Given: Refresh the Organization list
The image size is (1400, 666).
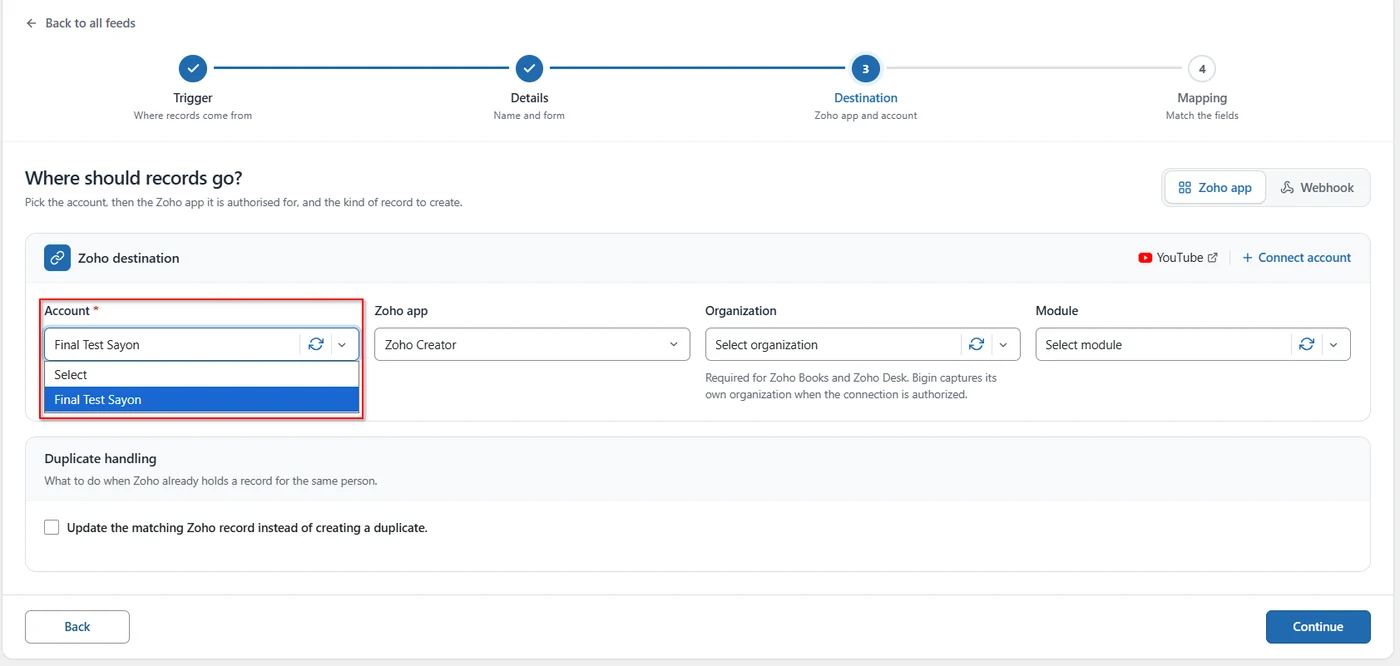Looking at the screenshot, I should [x=977, y=344].
